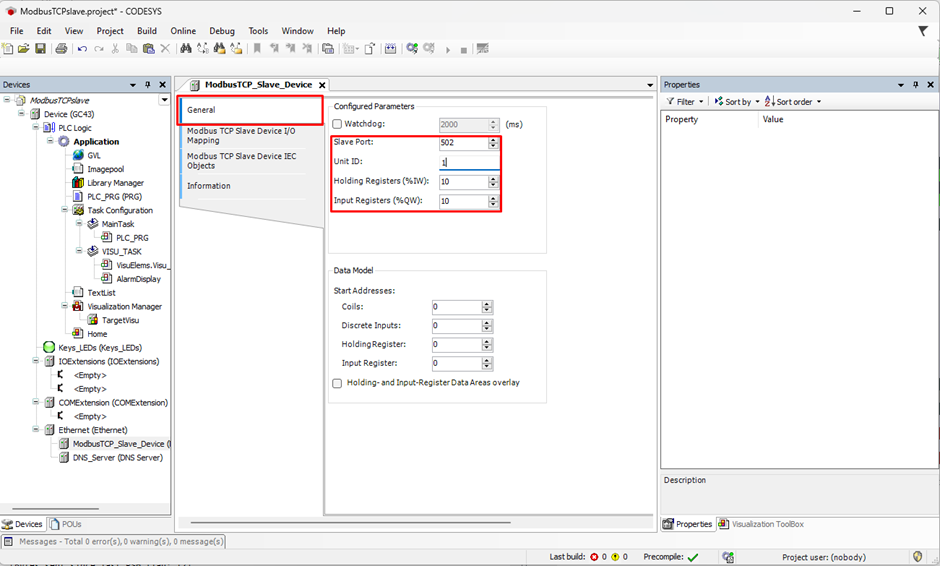This screenshot has width=940, height=566.
Task: Open the Information tab
Action: coord(243,186)
